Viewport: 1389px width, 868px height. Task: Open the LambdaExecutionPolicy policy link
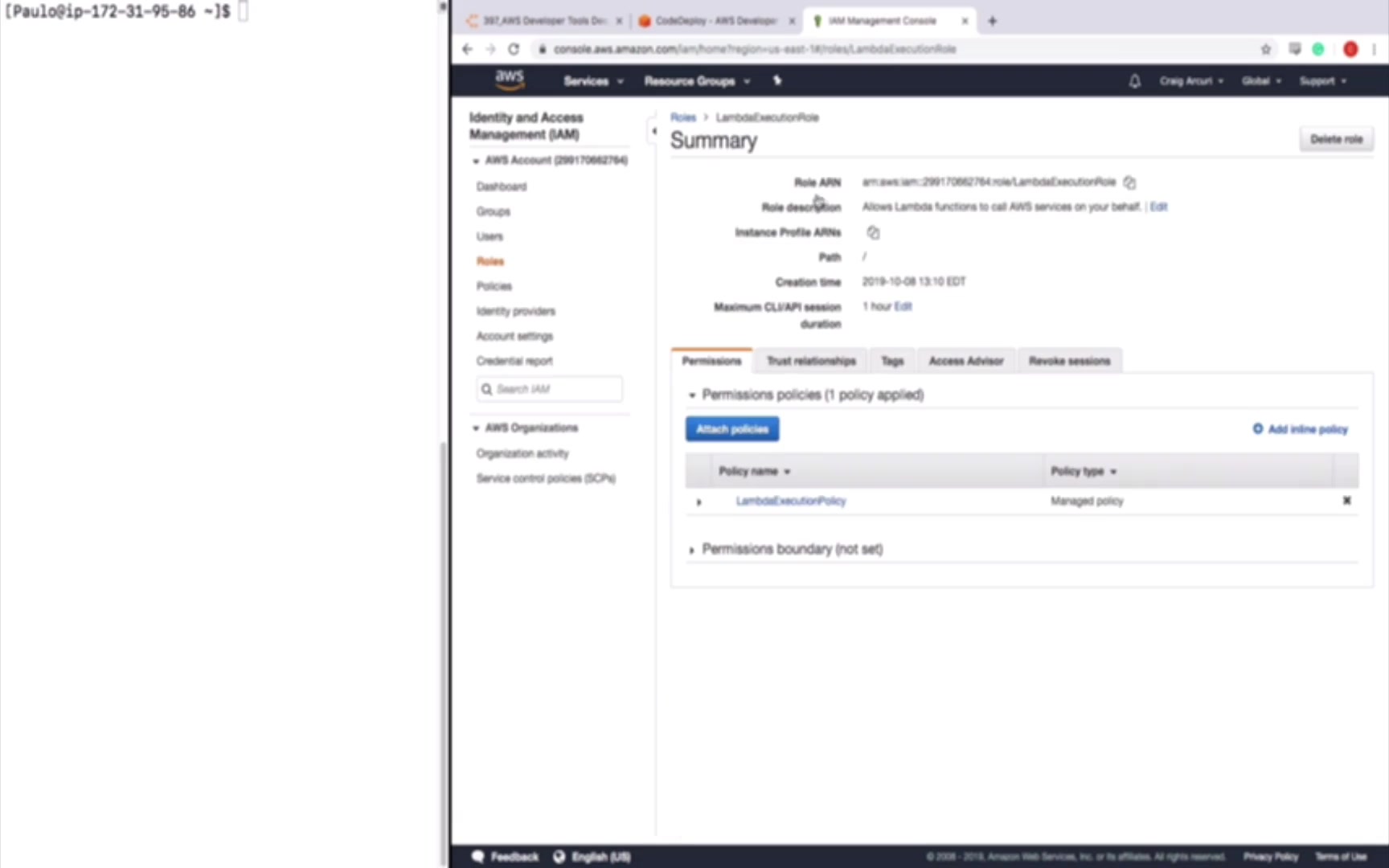point(791,501)
